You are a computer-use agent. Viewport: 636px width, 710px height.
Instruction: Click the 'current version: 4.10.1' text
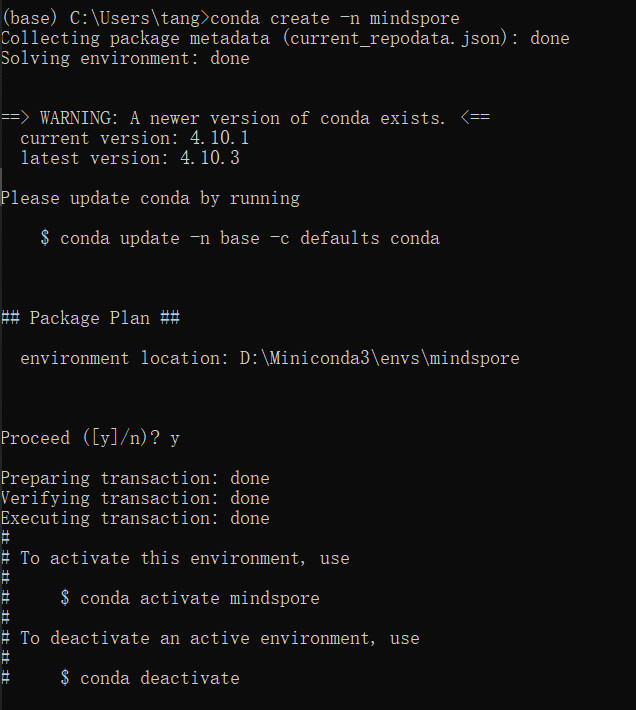[135, 138]
